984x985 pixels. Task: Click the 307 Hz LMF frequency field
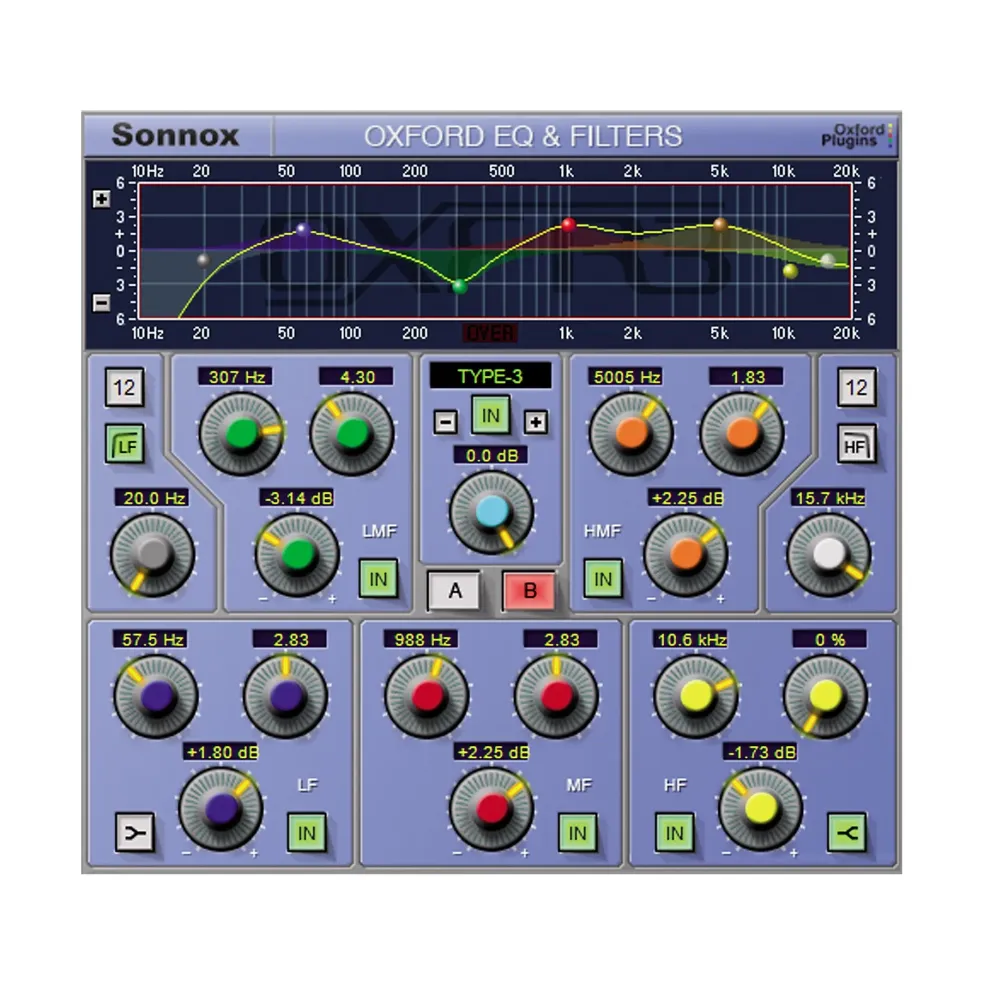tap(236, 377)
